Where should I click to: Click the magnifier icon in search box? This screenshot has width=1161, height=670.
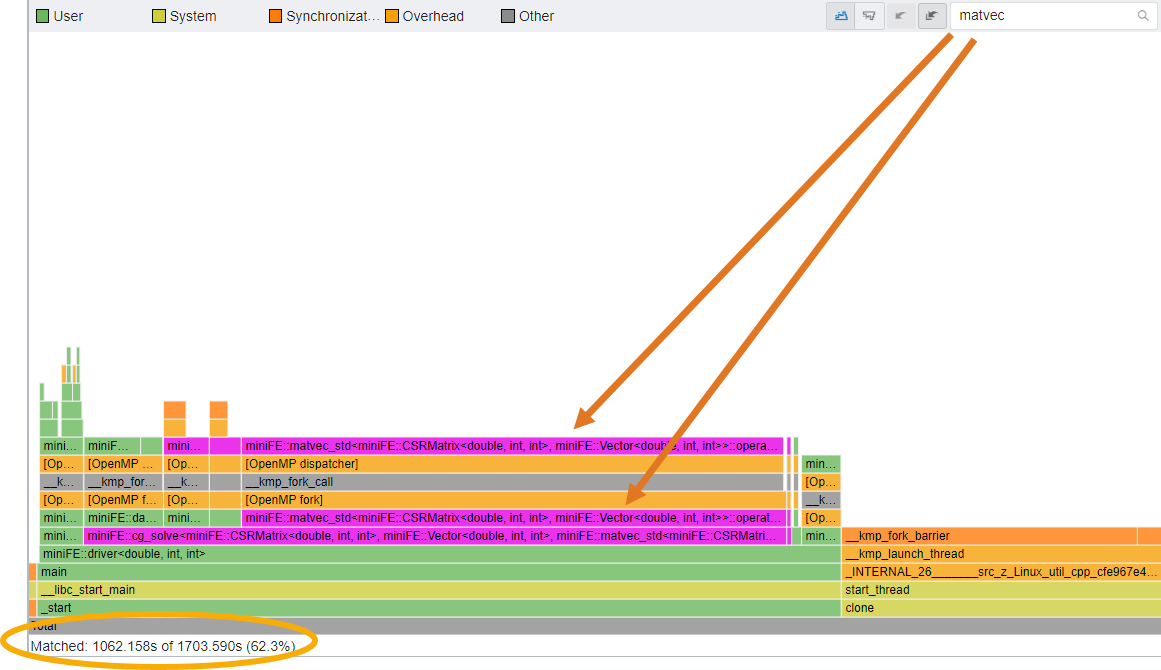pos(1143,16)
